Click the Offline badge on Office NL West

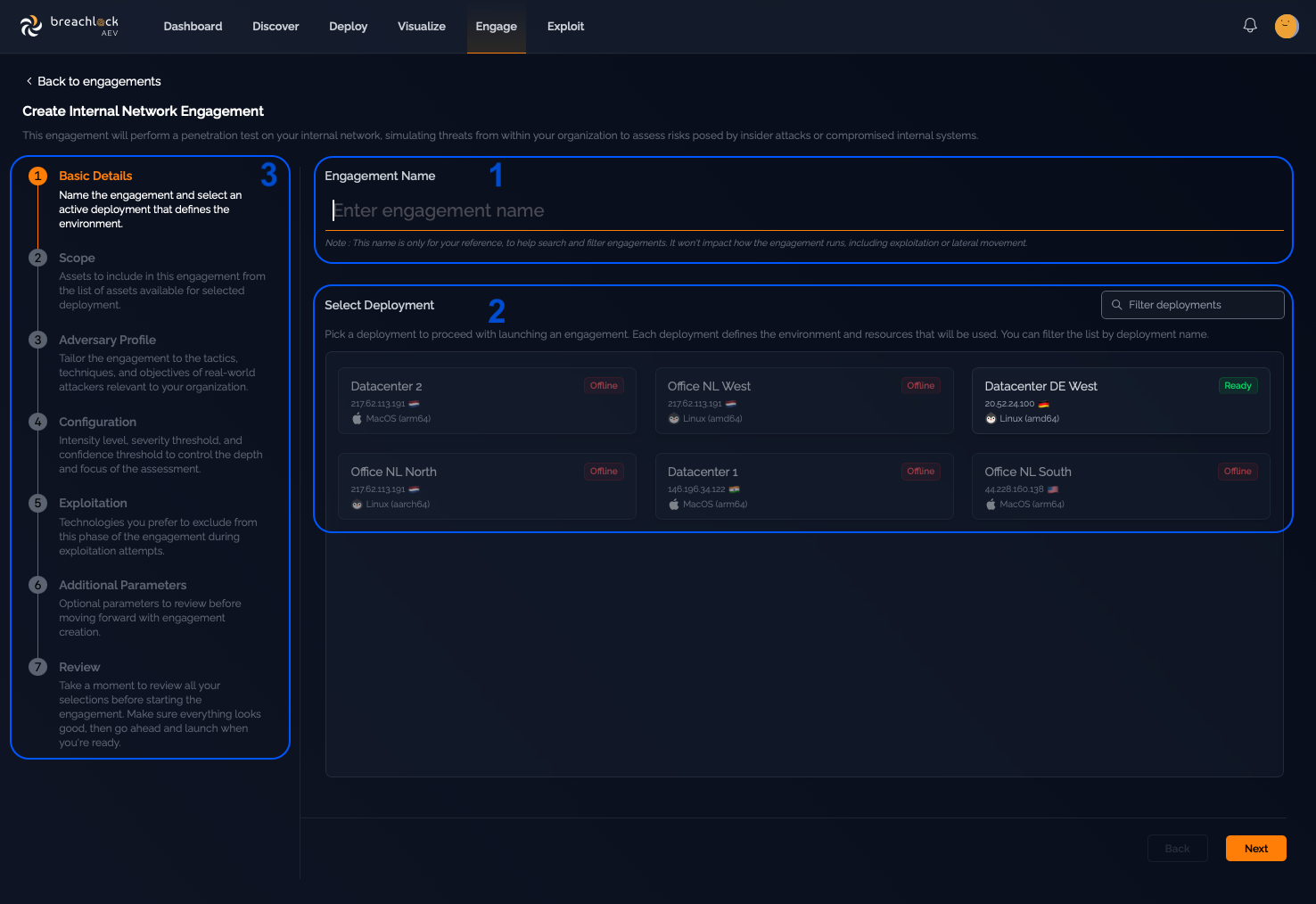click(921, 386)
